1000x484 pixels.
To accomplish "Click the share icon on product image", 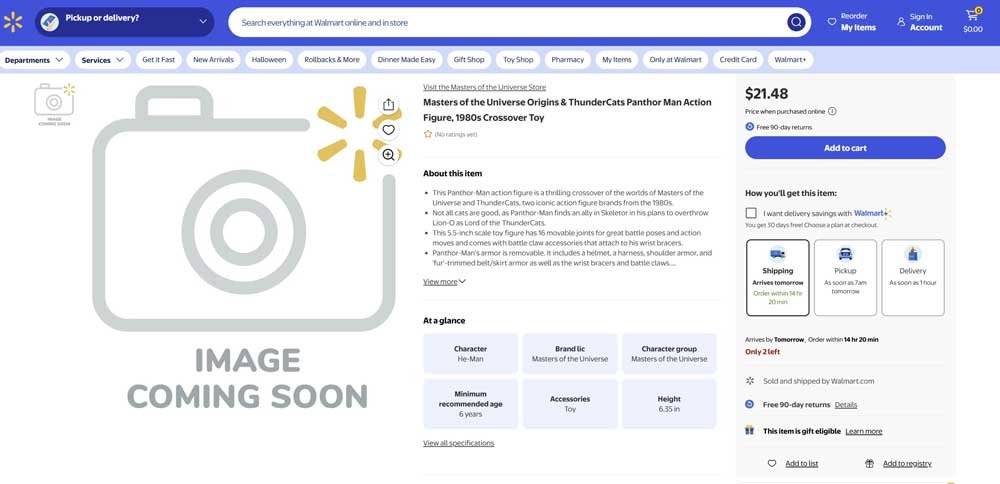I will (388, 105).
